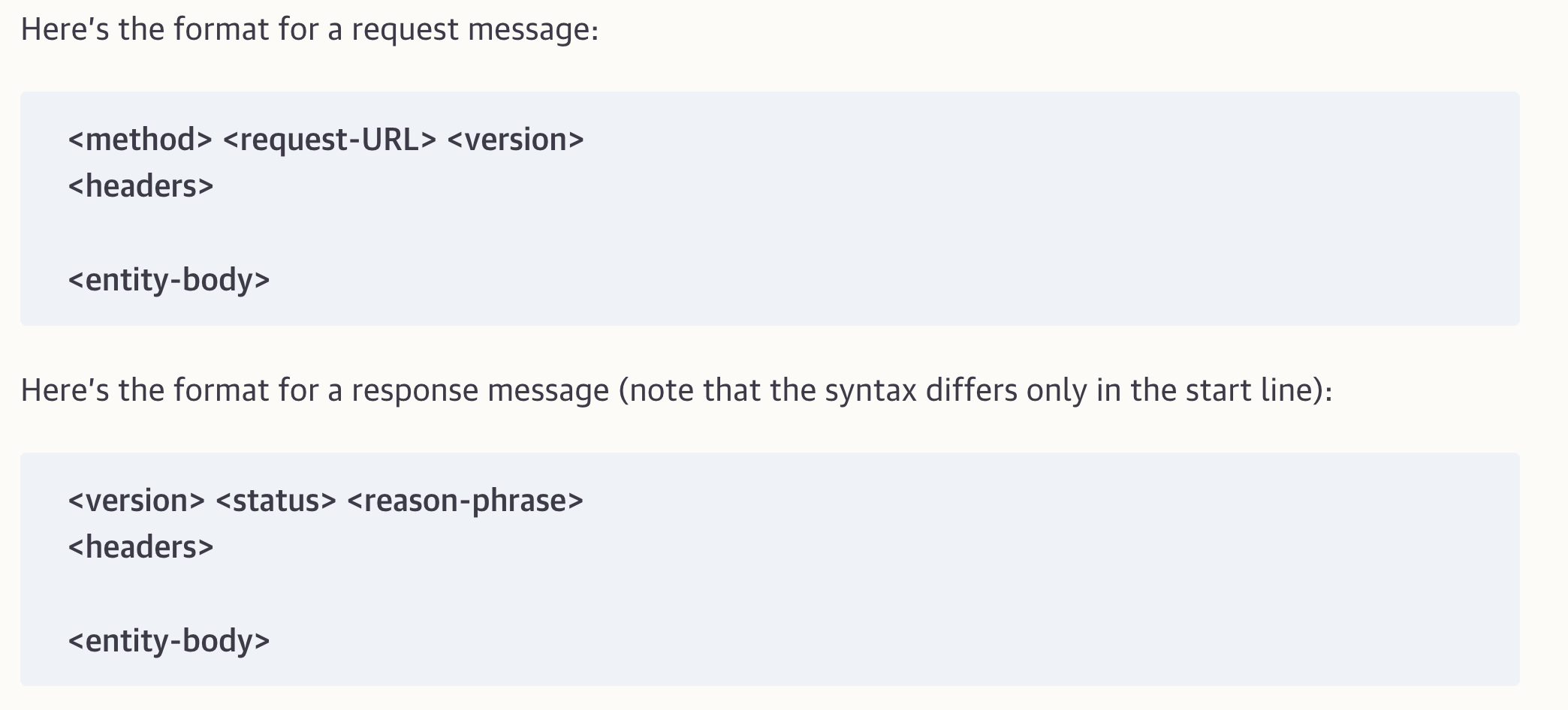The image size is (1568, 710).
Task: Click the <request-URL> placeholder text
Action: click(329, 140)
